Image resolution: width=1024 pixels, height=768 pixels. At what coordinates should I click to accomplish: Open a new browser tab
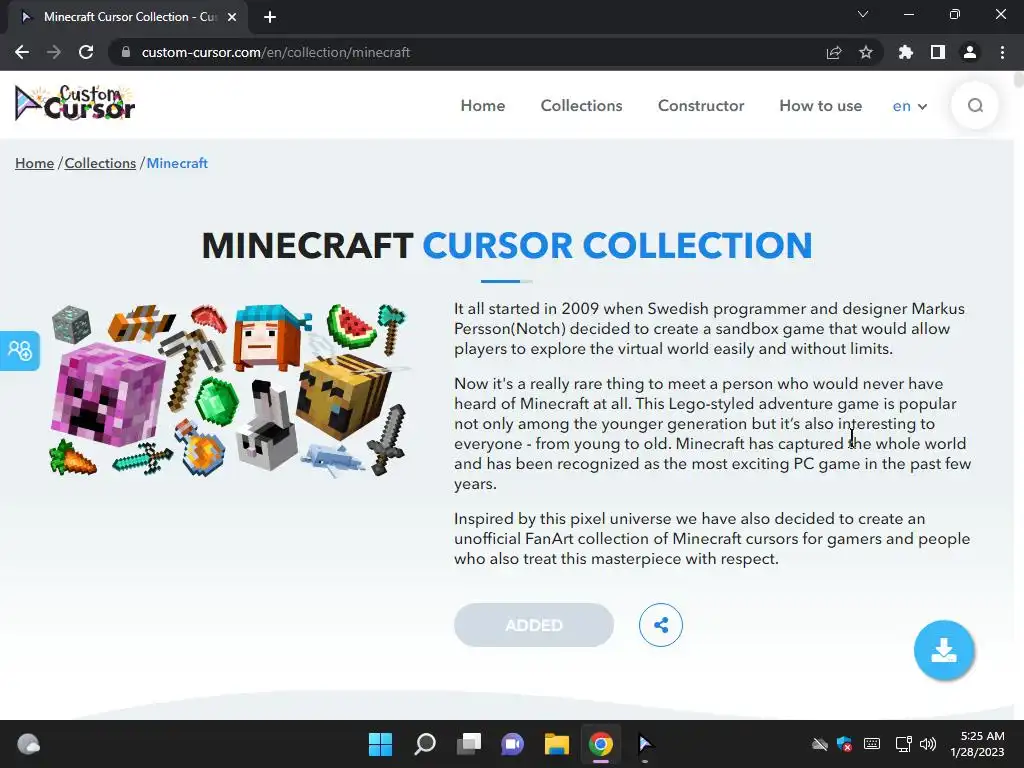pyautogui.click(x=270, y=17)
